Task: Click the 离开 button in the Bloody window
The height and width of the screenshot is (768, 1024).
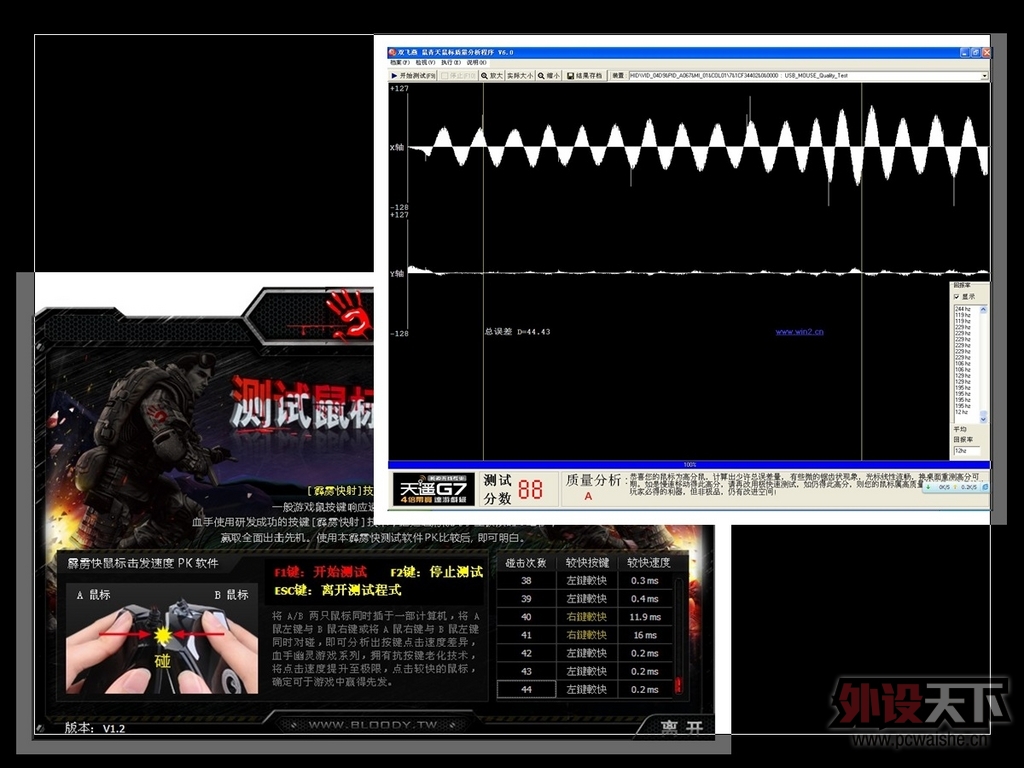Action: pos(681,728)
